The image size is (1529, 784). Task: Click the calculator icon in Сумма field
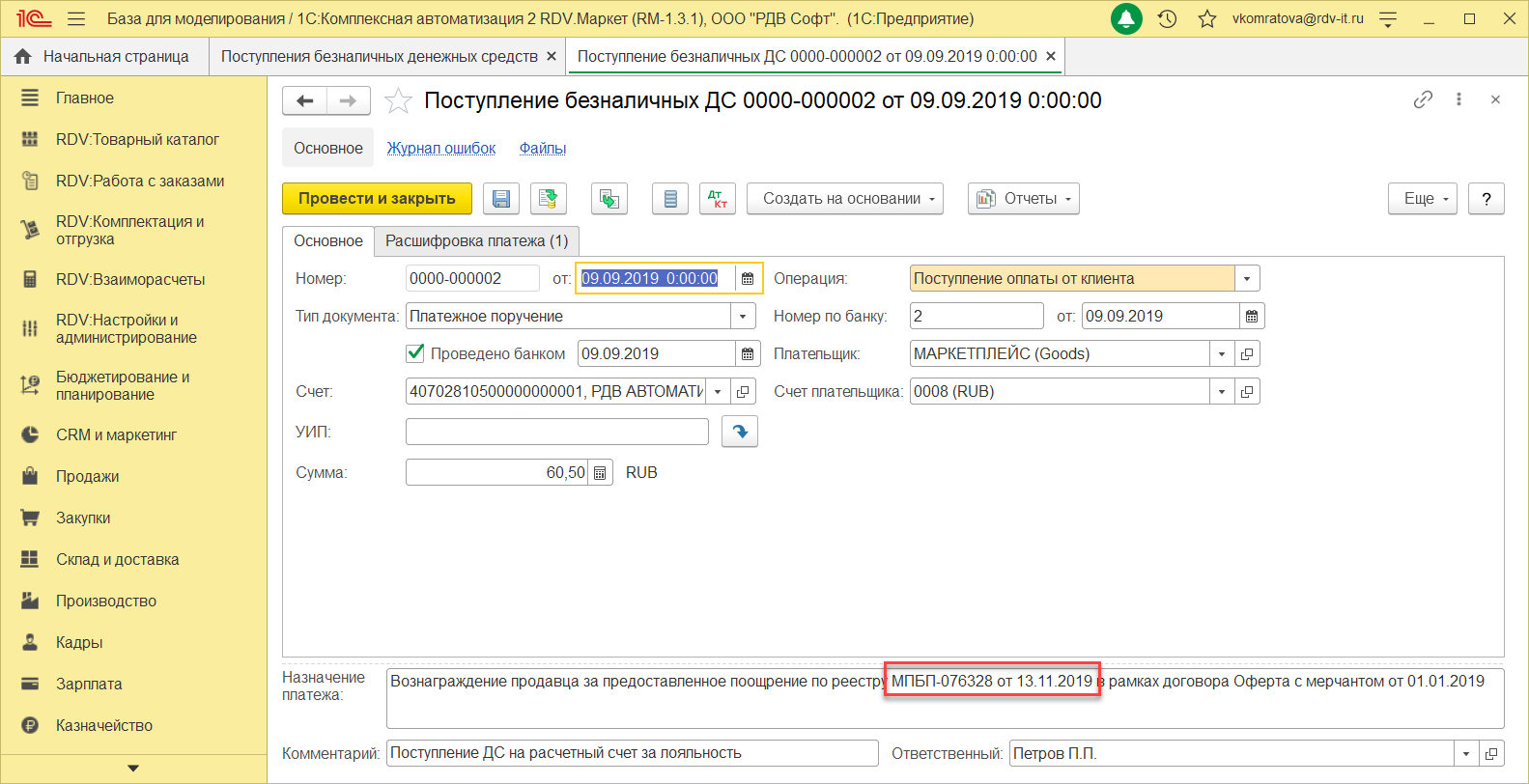coord(601,473)
